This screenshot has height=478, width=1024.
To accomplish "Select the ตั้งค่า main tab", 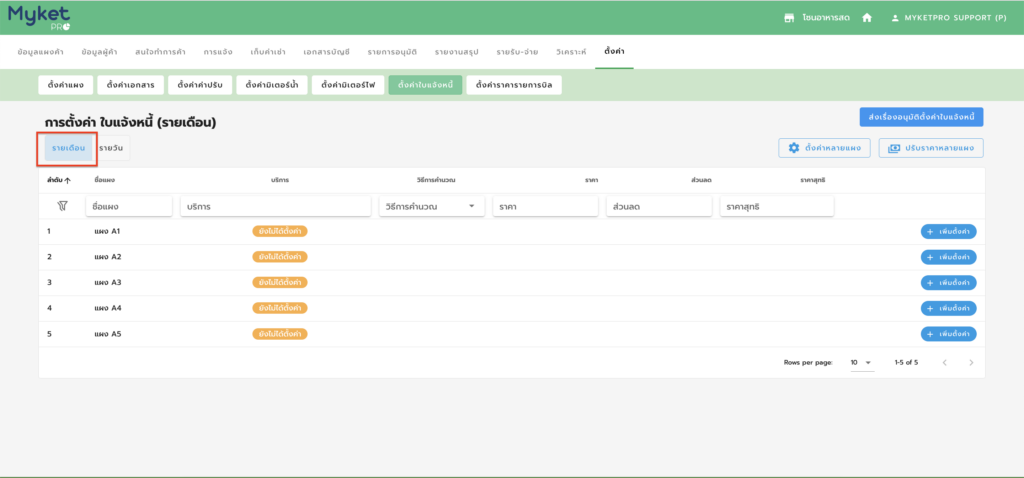I will pyautogui.click(x=614, y=51).
